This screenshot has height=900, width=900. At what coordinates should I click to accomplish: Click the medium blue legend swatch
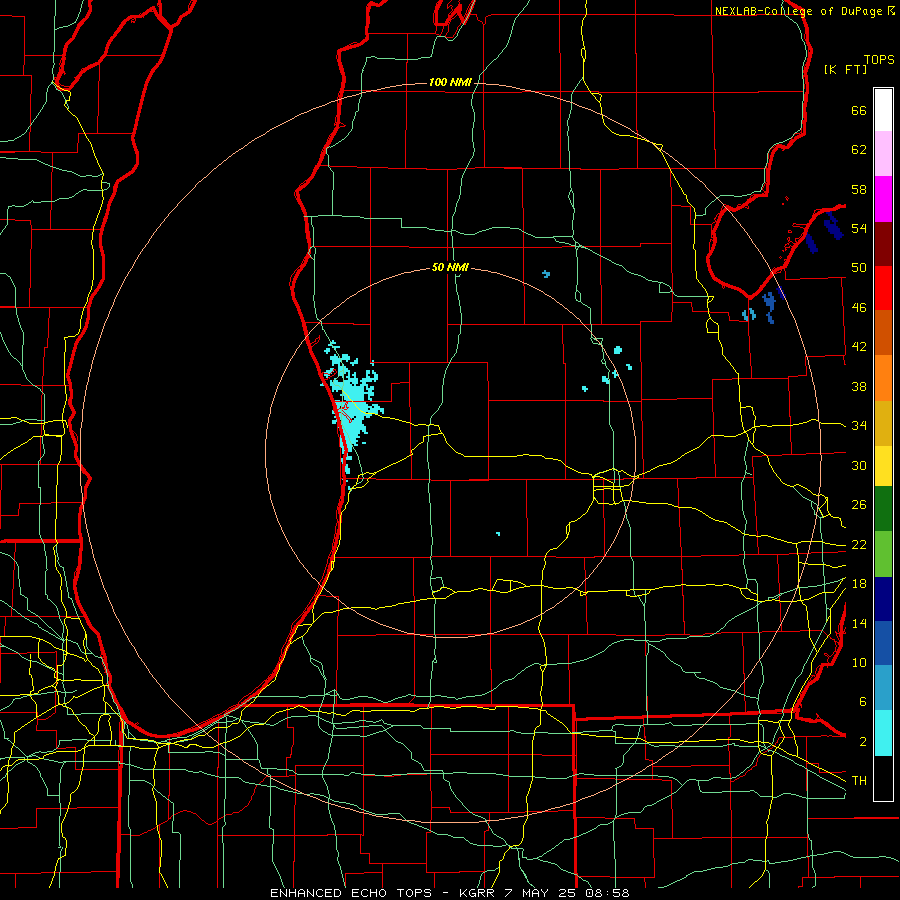883,643
